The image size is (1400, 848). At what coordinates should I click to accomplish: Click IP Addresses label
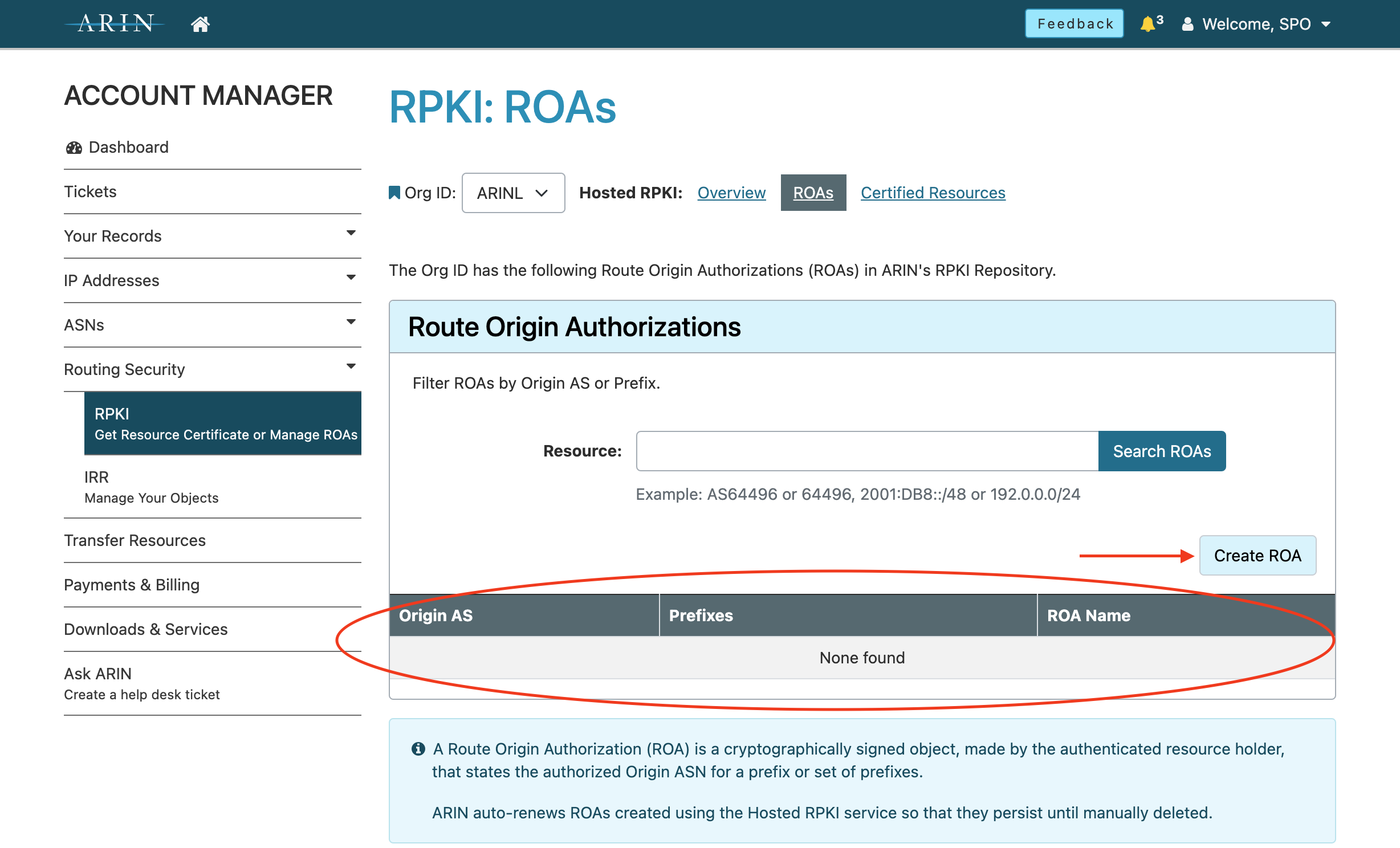click(112, 280)
